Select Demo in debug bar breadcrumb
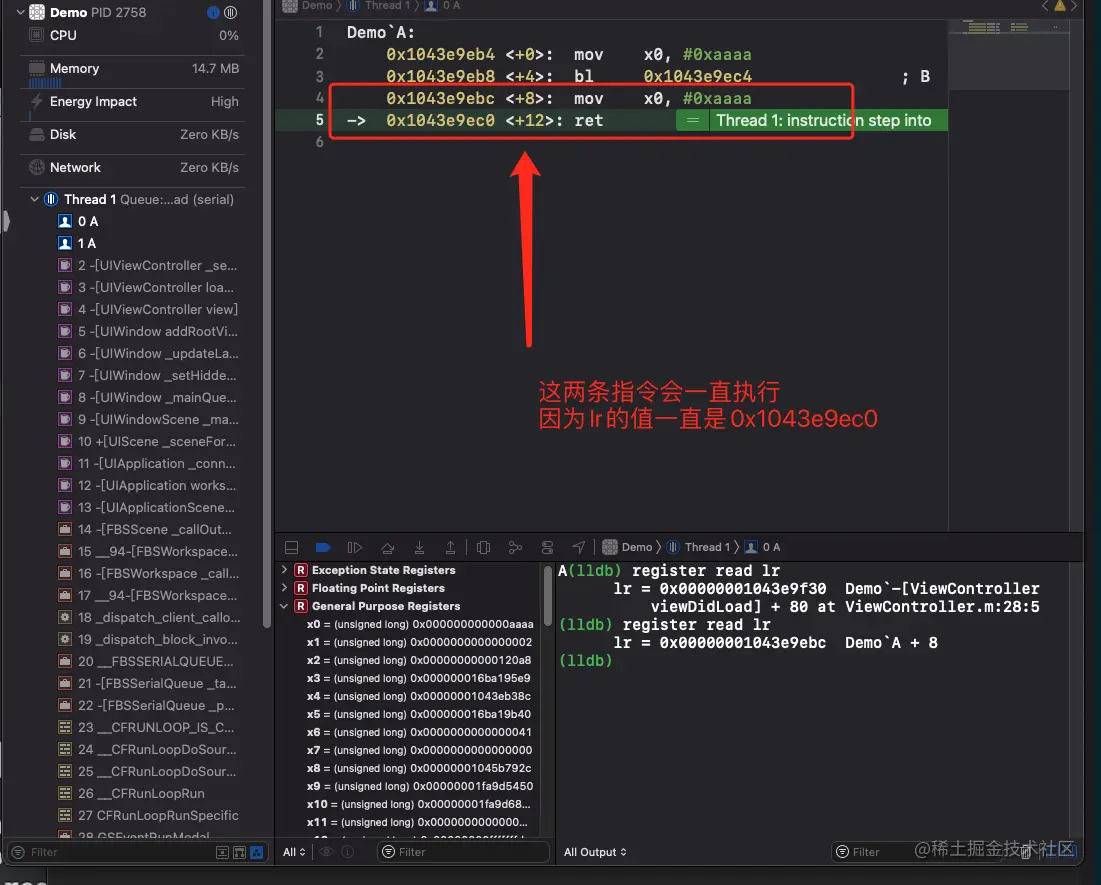The image size is (1101, 885). tap(628, 547)
